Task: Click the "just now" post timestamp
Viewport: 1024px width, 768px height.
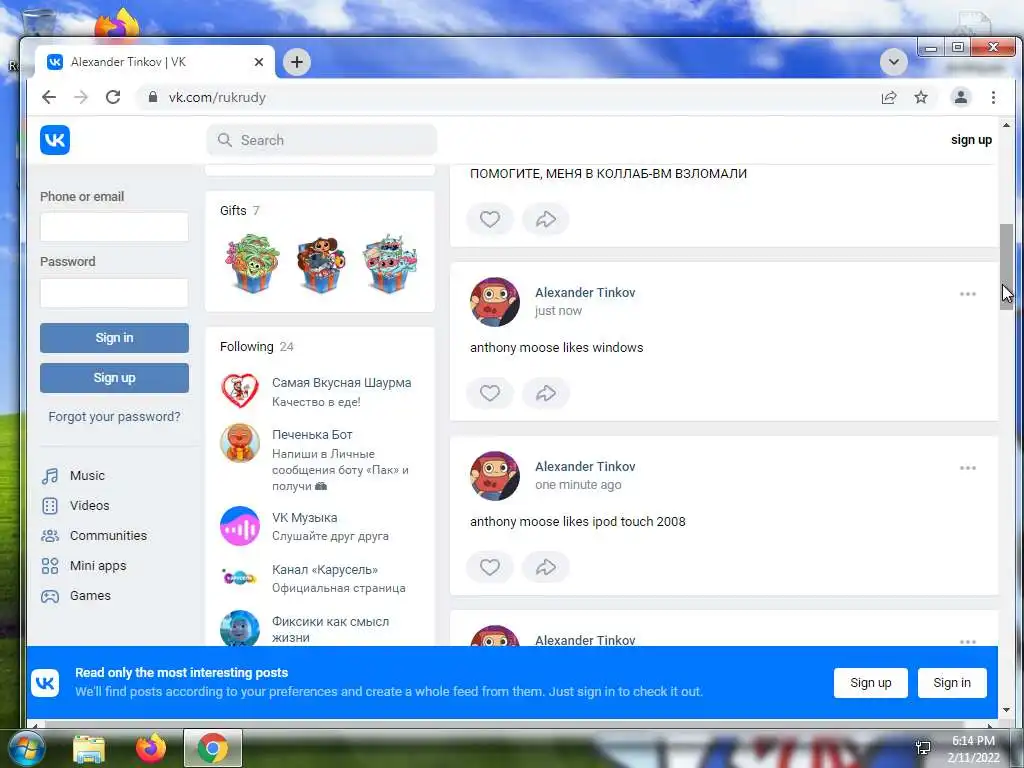Action: click(558, 311)
